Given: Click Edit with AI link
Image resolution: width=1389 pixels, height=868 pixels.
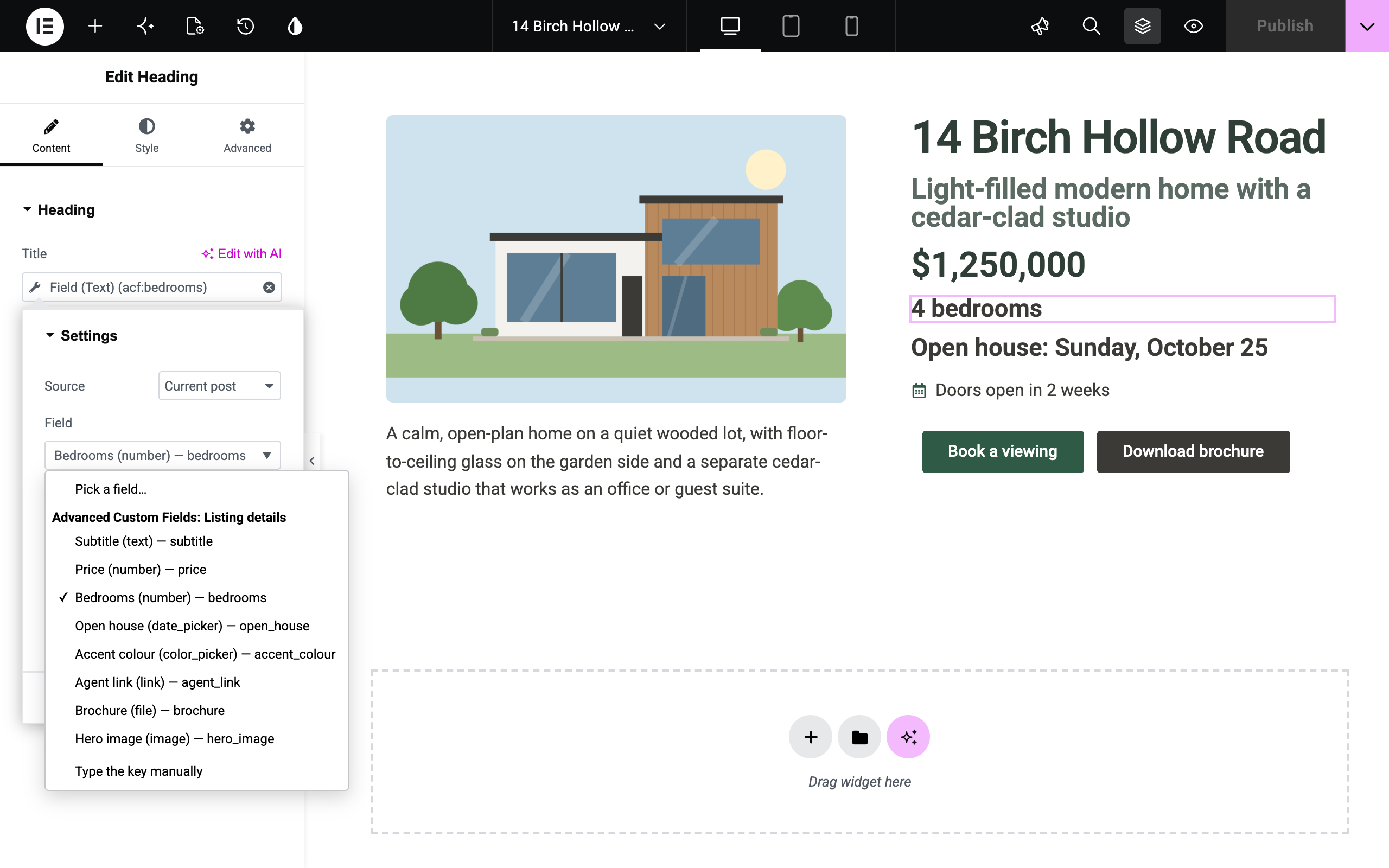Looking at the screenshot, I should click(241, 254).
